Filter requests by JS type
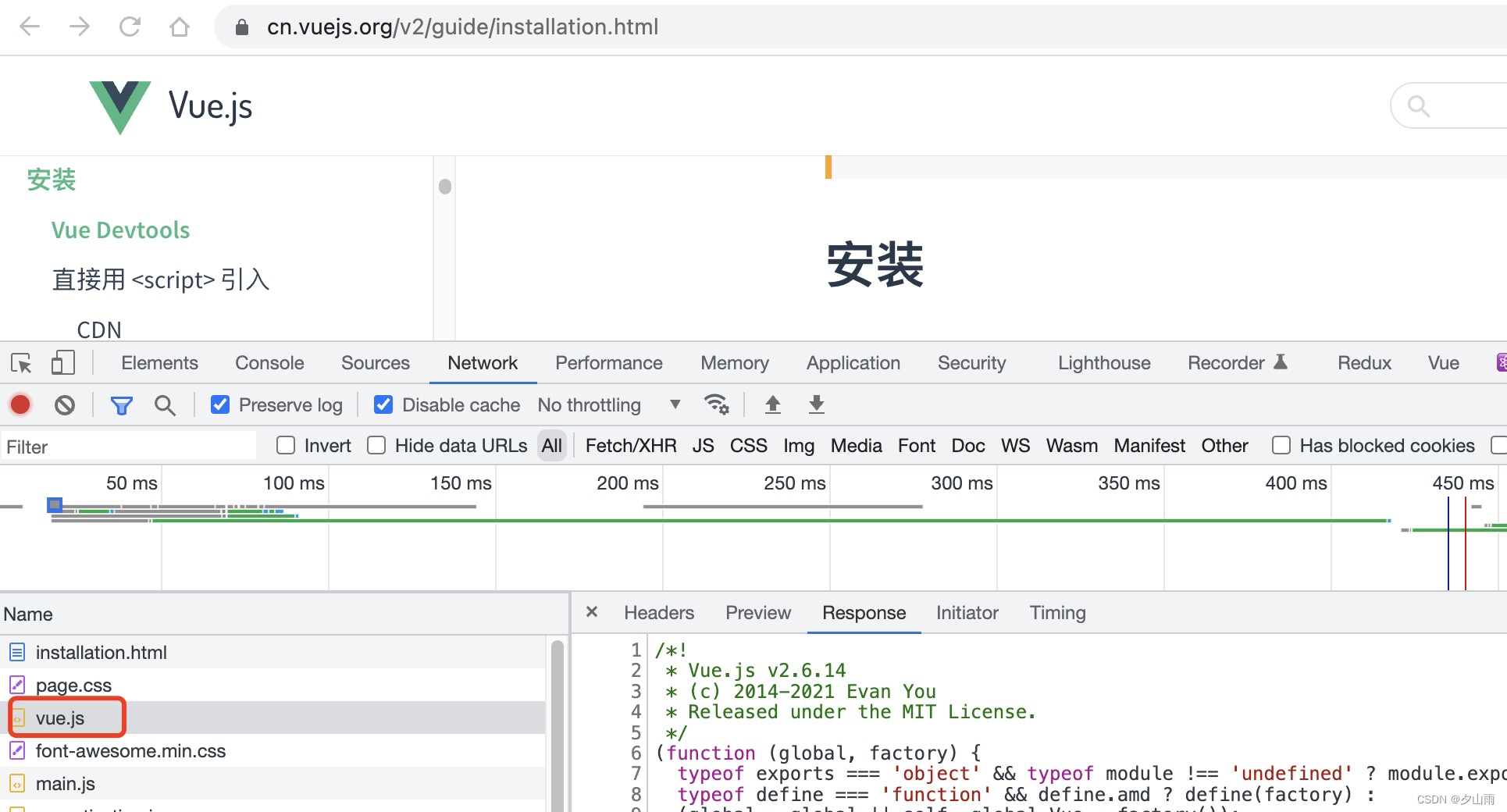 tap(703, 446)
